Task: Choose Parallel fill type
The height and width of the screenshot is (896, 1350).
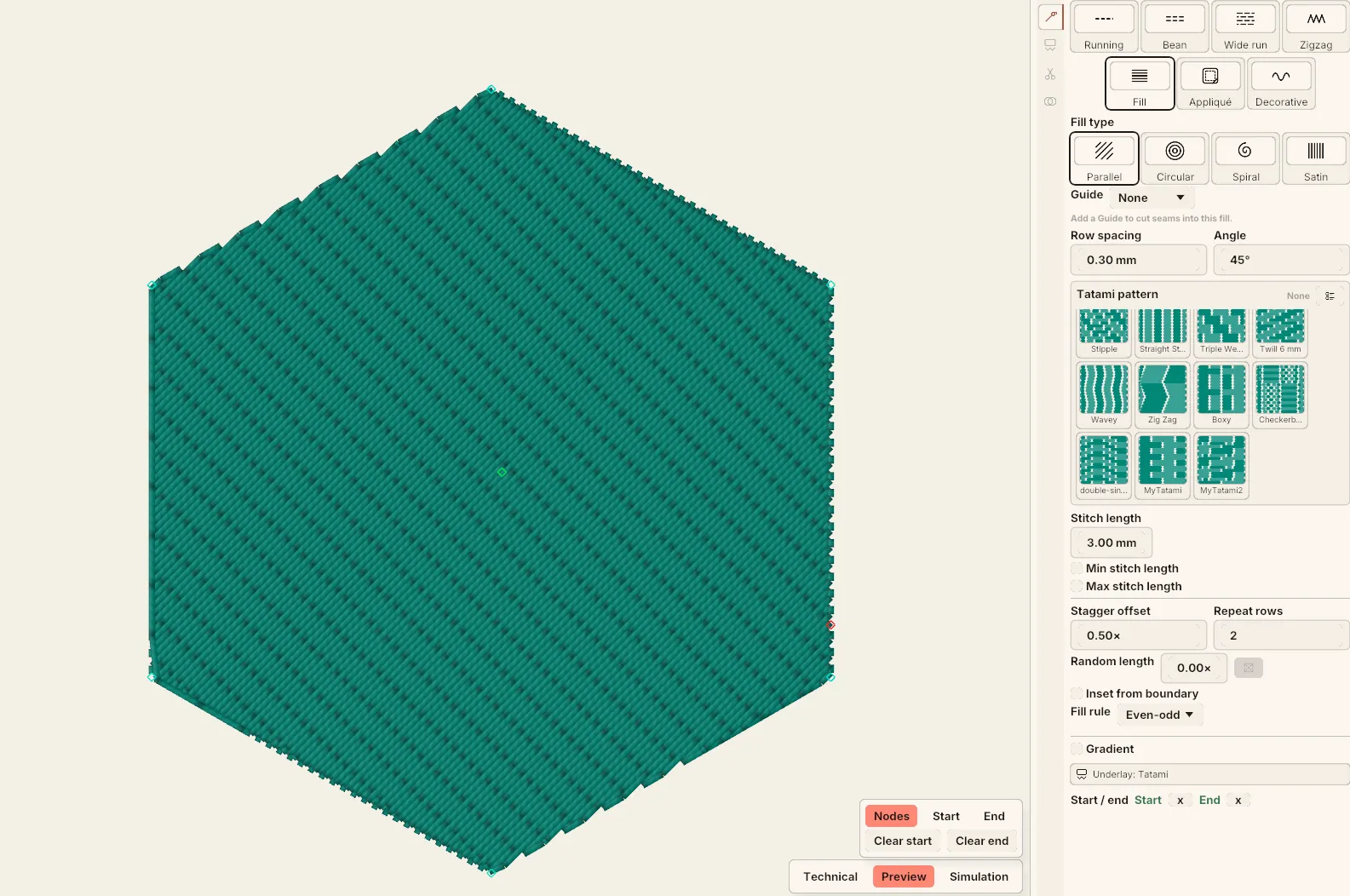Action: [x=1104, y=158]
